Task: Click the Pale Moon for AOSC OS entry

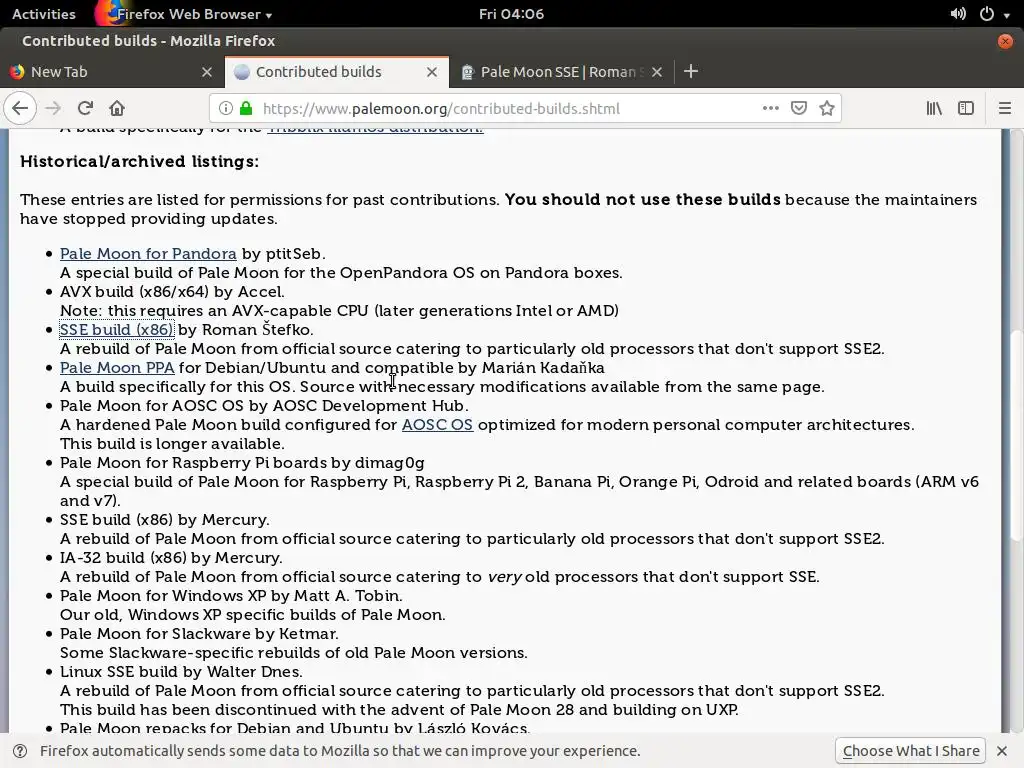Action: point(264,406)
